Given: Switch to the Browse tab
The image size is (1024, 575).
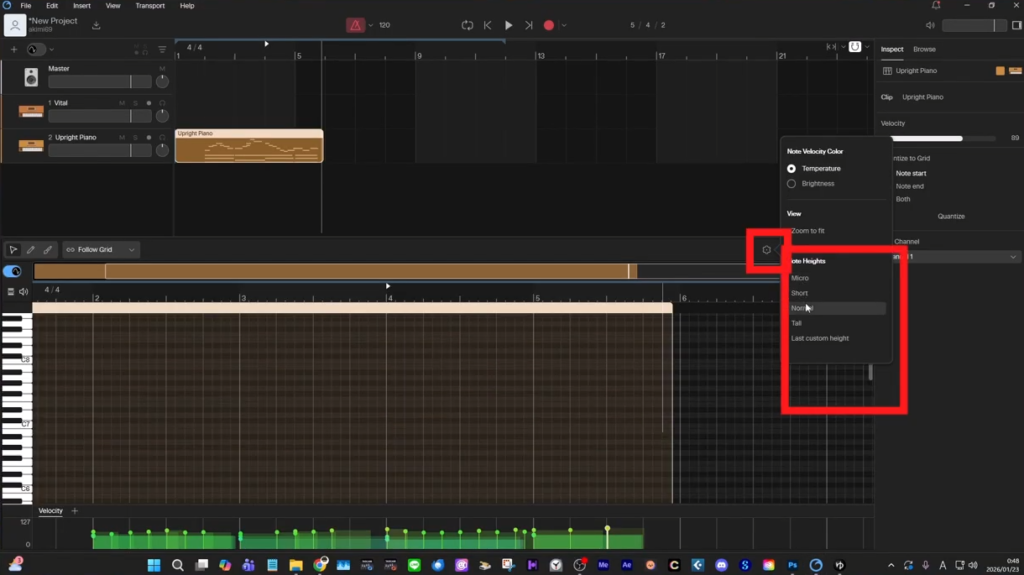Looking at the screenshot, I should [x=924, y=49].
